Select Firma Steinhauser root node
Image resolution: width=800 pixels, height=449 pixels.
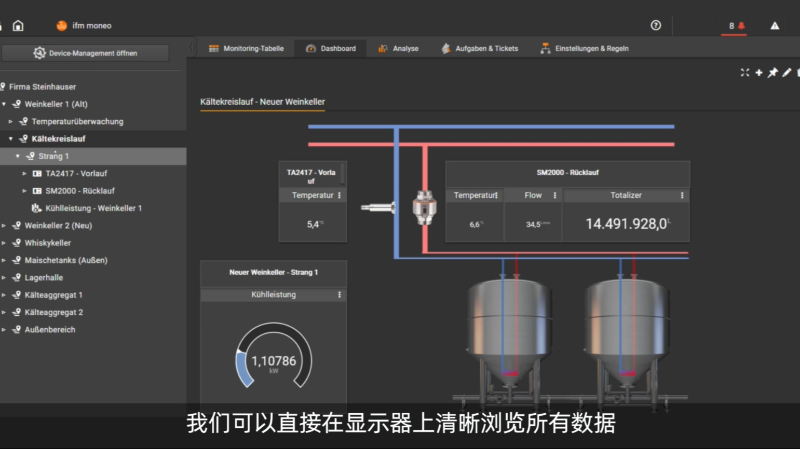(42, 87)
